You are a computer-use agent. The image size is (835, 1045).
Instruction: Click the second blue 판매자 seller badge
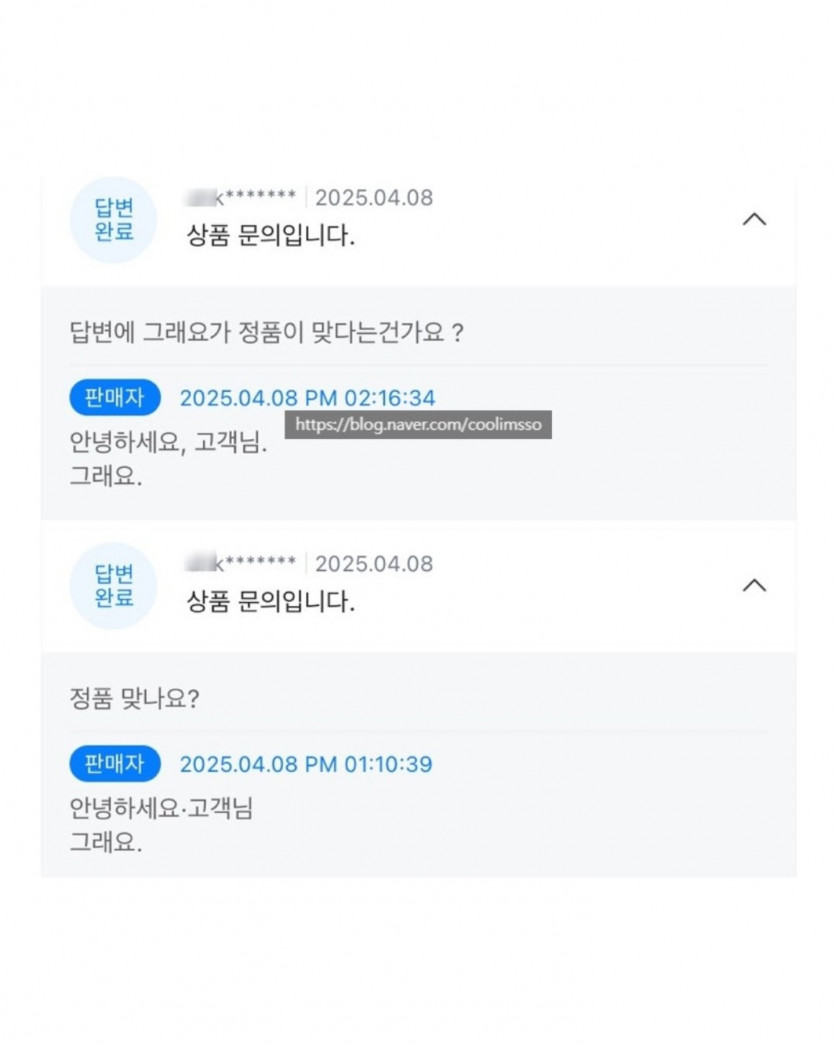[x=115, y=763]
